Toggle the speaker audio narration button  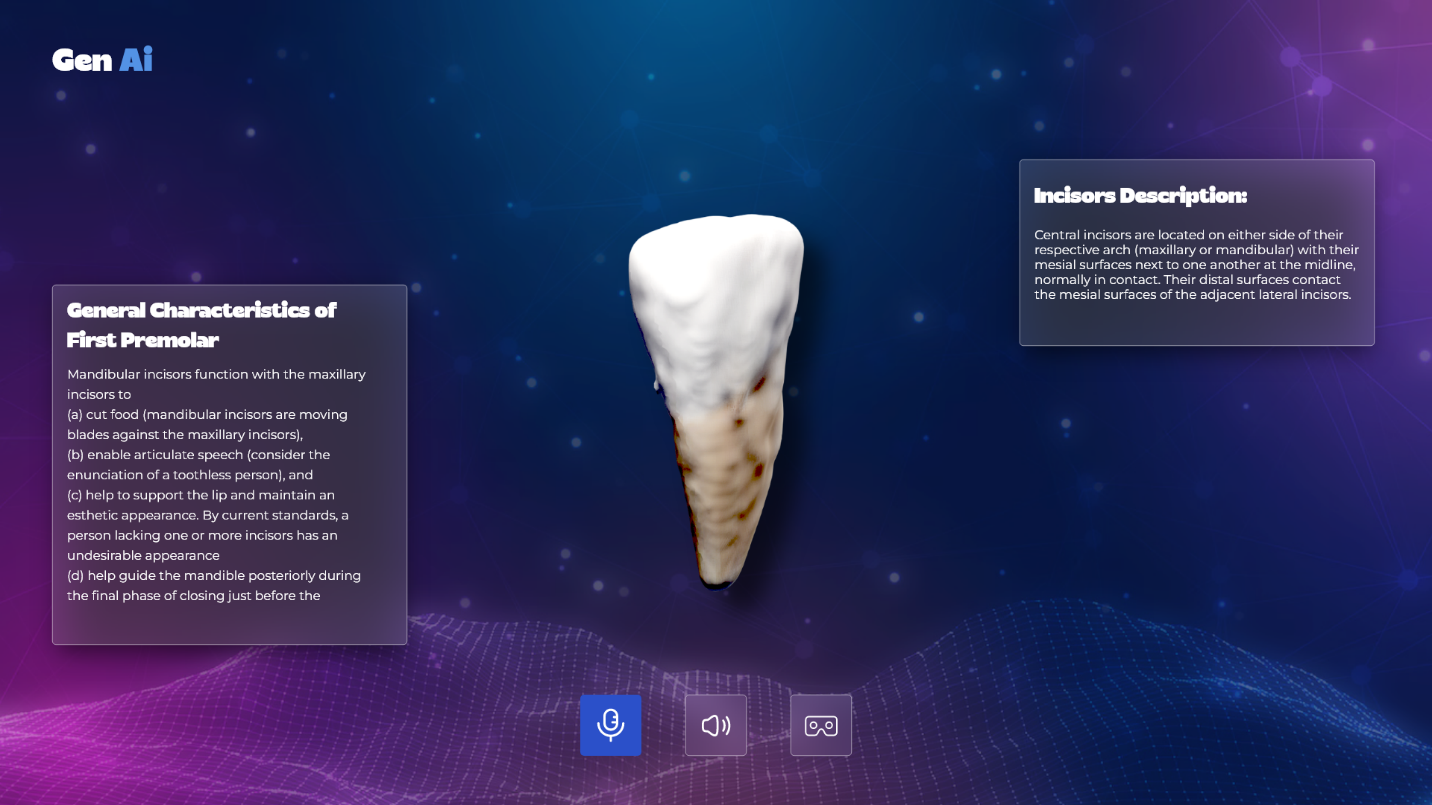tap(715, 725)
